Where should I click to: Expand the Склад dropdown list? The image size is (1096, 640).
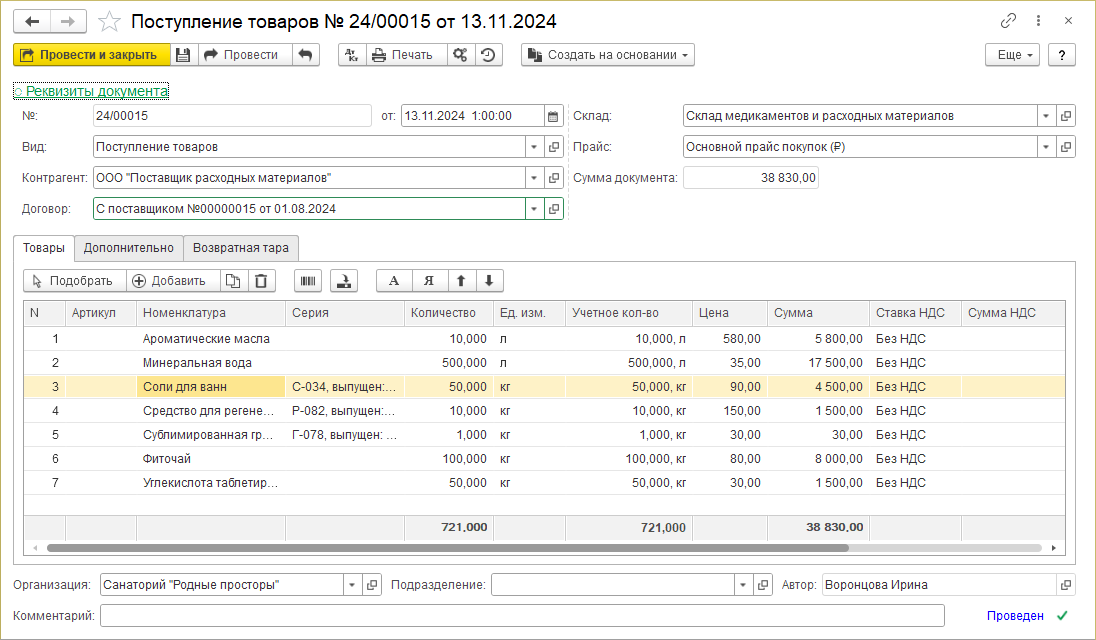pos(1046,116)
